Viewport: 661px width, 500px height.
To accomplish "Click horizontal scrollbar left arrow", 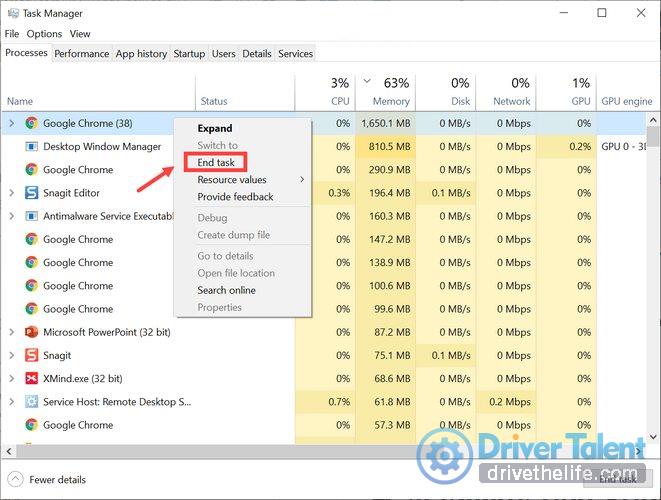I will coord(8,452).
